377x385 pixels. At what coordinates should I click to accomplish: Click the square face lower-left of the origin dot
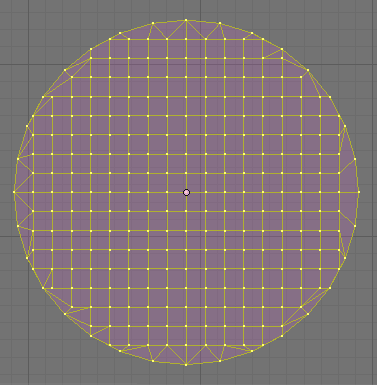(x=177, y=202)
